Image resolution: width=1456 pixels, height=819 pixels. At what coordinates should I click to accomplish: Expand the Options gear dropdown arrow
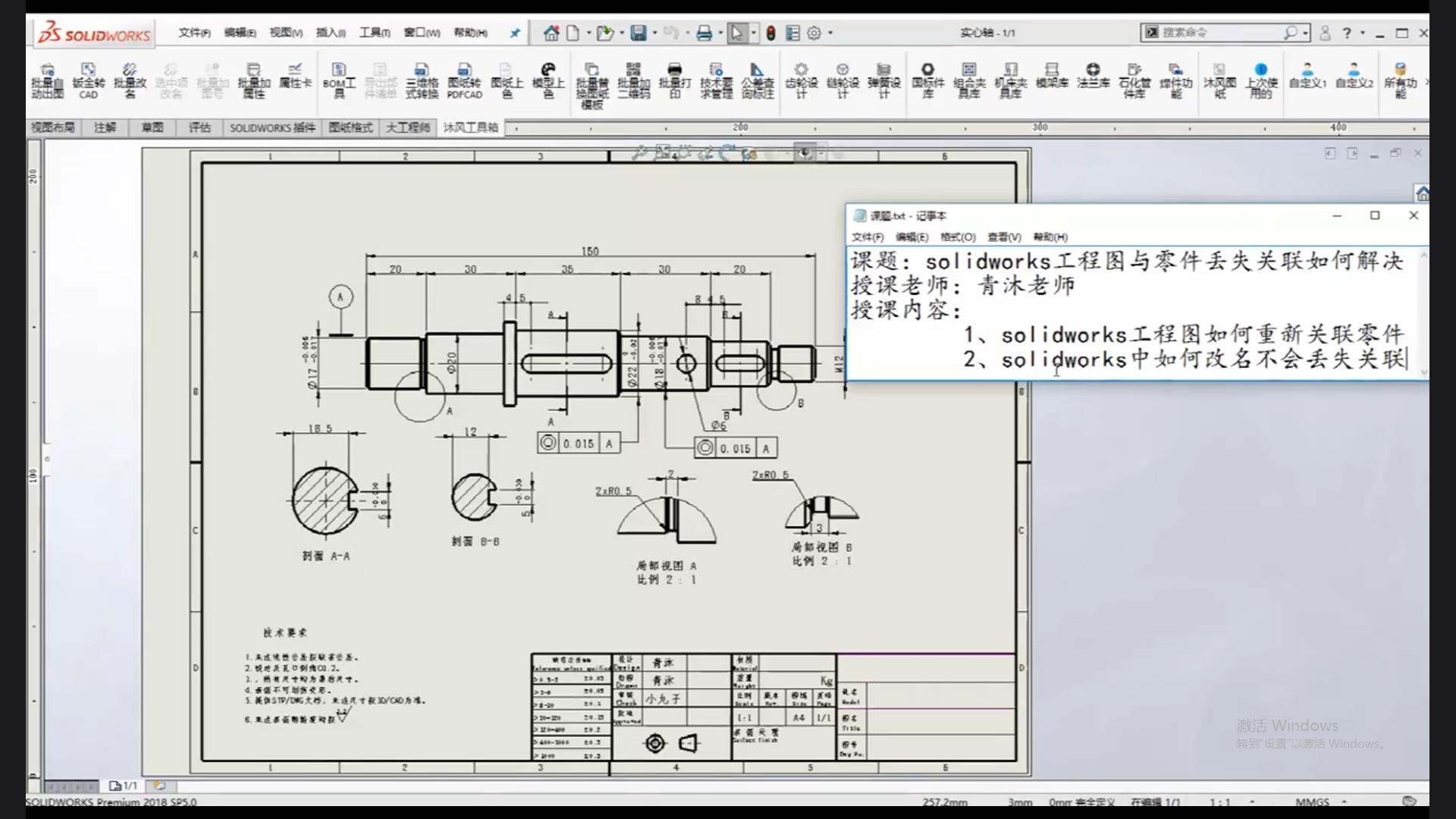click(x=830, y=33)
